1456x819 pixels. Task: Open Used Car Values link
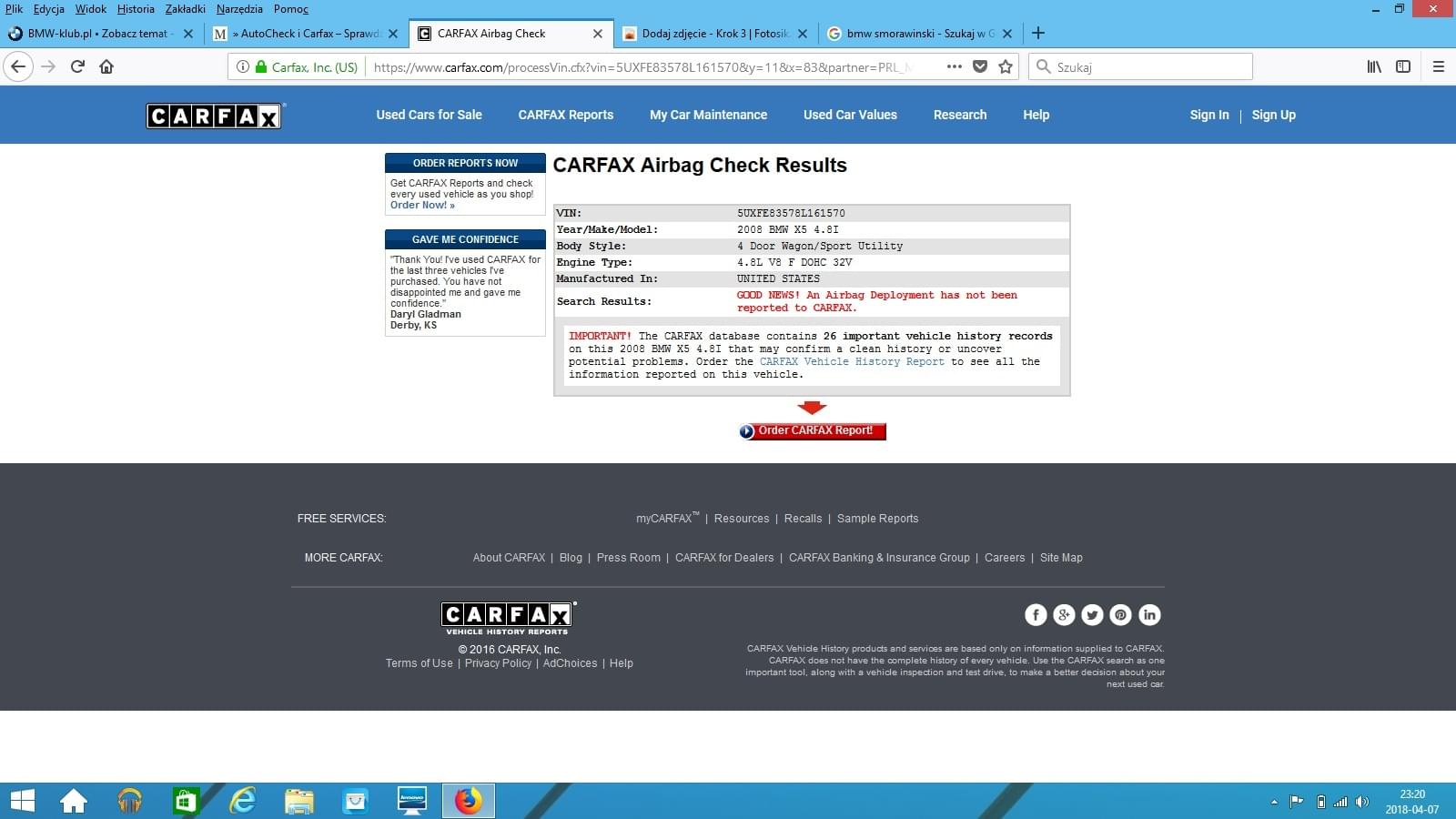[x=850, y=115]
